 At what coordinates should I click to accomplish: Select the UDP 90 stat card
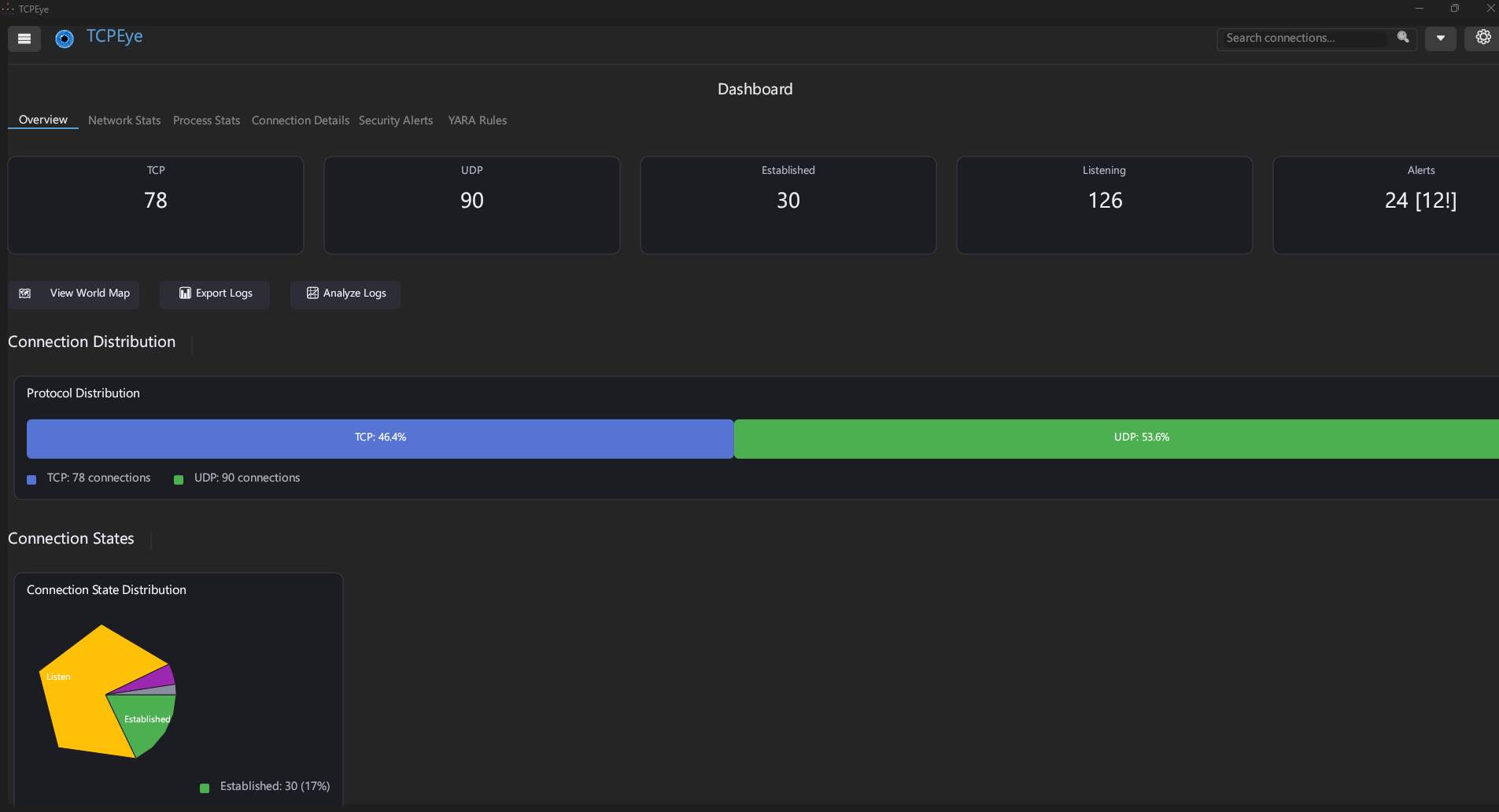[x=472, y=205]
